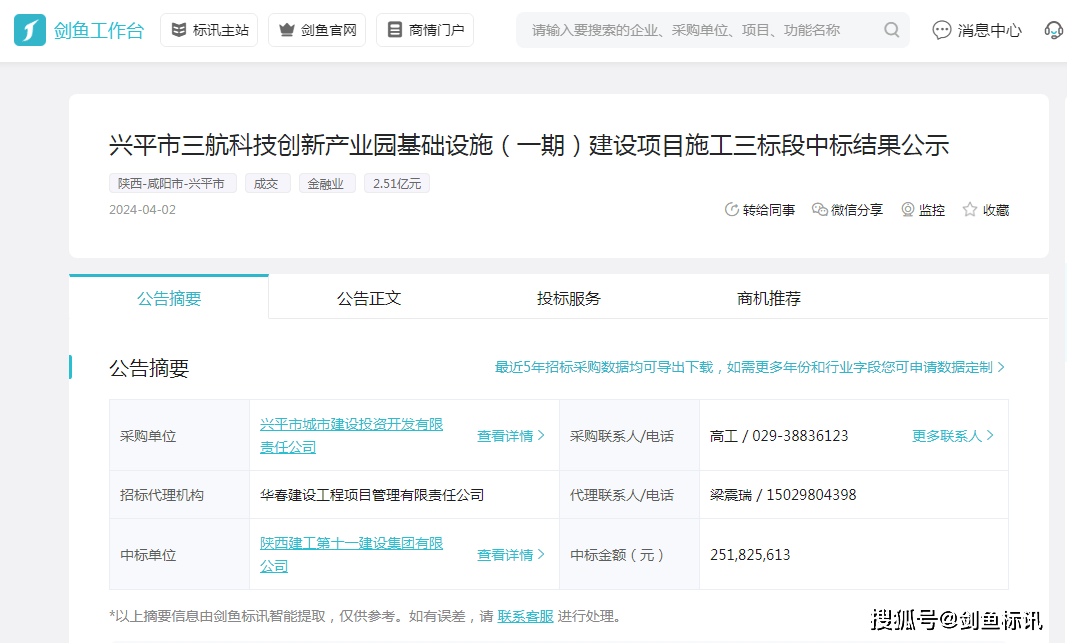This screenshot has height=643, width=1067.
Task: Share via 微信分享
Action: click(847, 210)
